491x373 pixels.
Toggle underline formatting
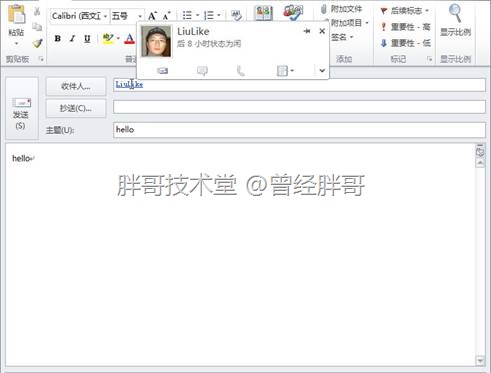[87, 39]
